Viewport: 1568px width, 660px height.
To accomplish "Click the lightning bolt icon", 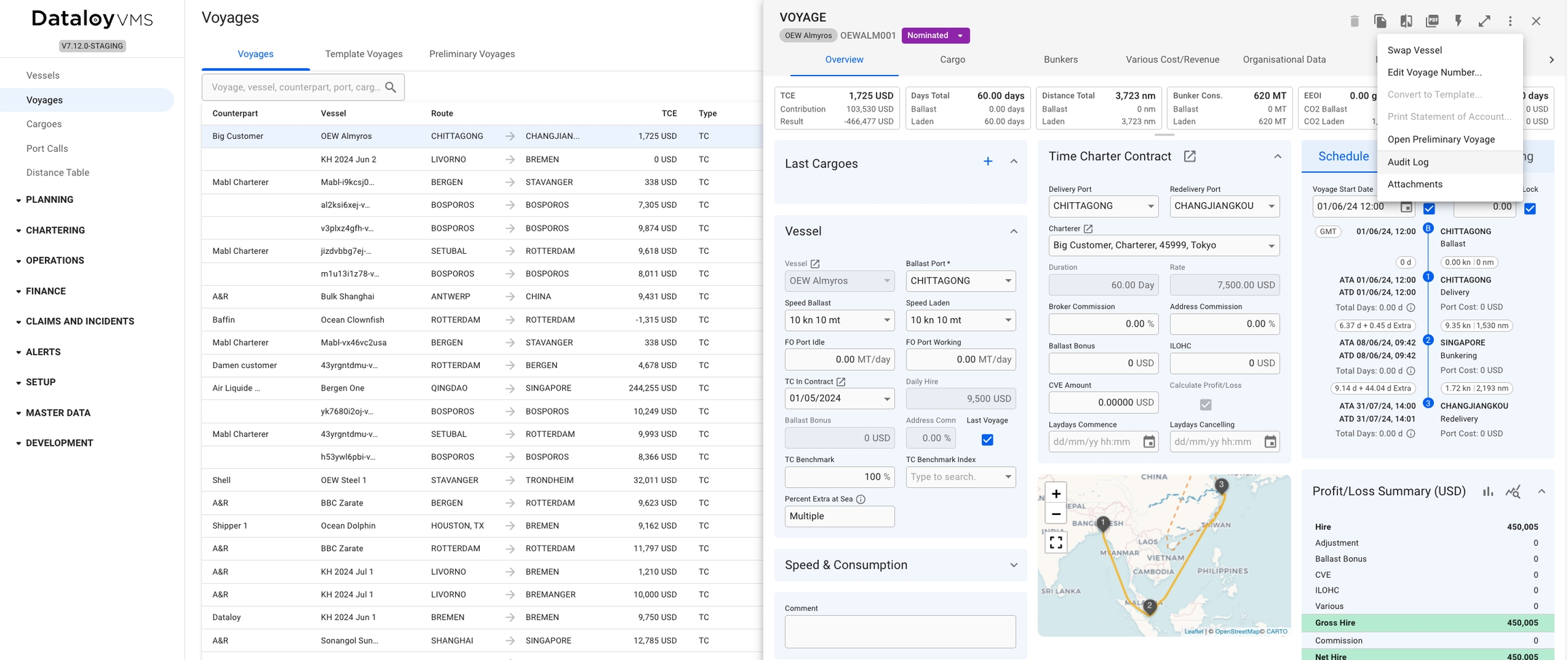I will coord(1458,21).
